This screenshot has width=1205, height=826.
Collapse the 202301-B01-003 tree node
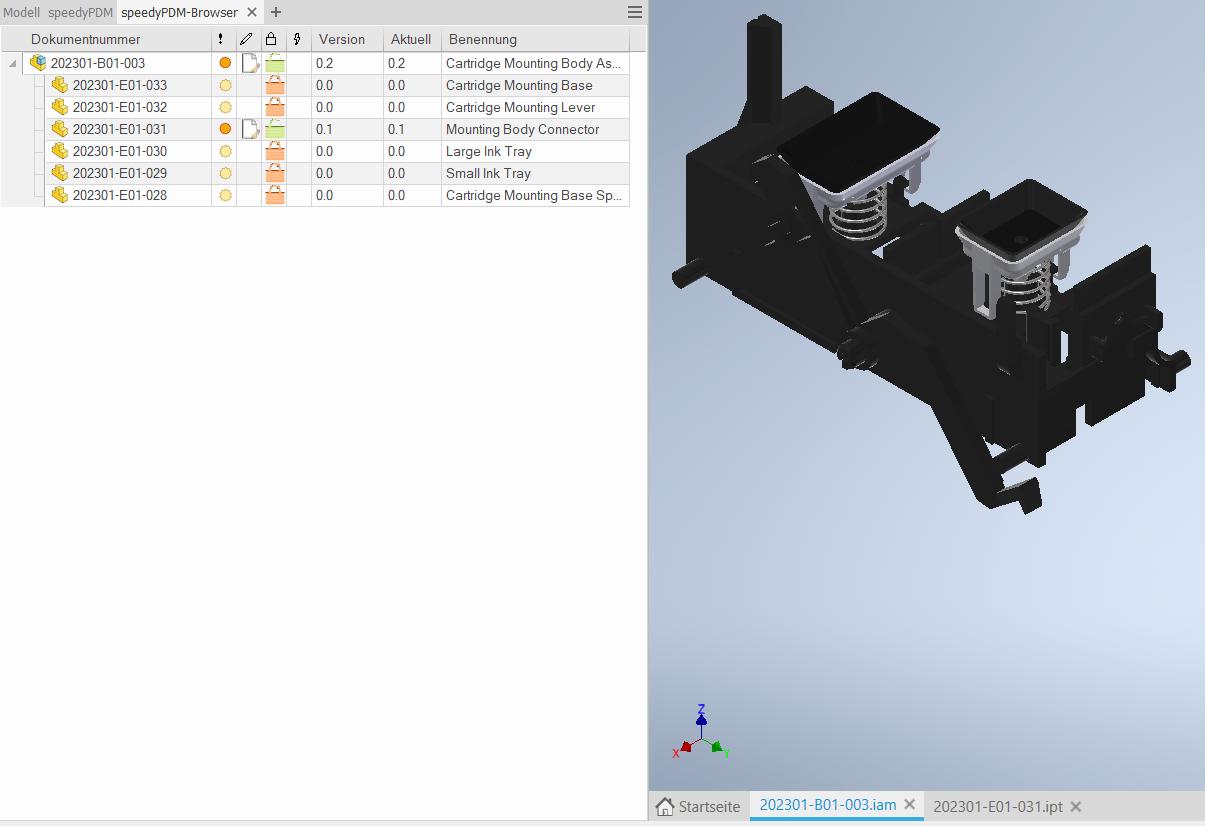point(13,63)
